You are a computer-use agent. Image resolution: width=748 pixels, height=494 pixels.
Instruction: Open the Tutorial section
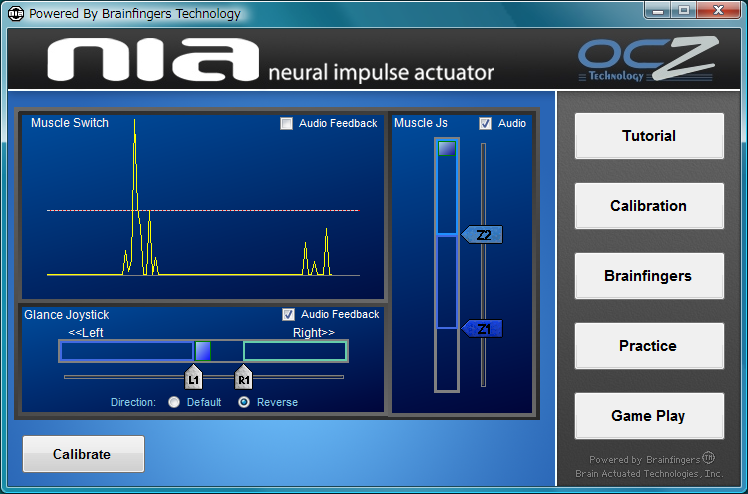[x=649, y=136]
